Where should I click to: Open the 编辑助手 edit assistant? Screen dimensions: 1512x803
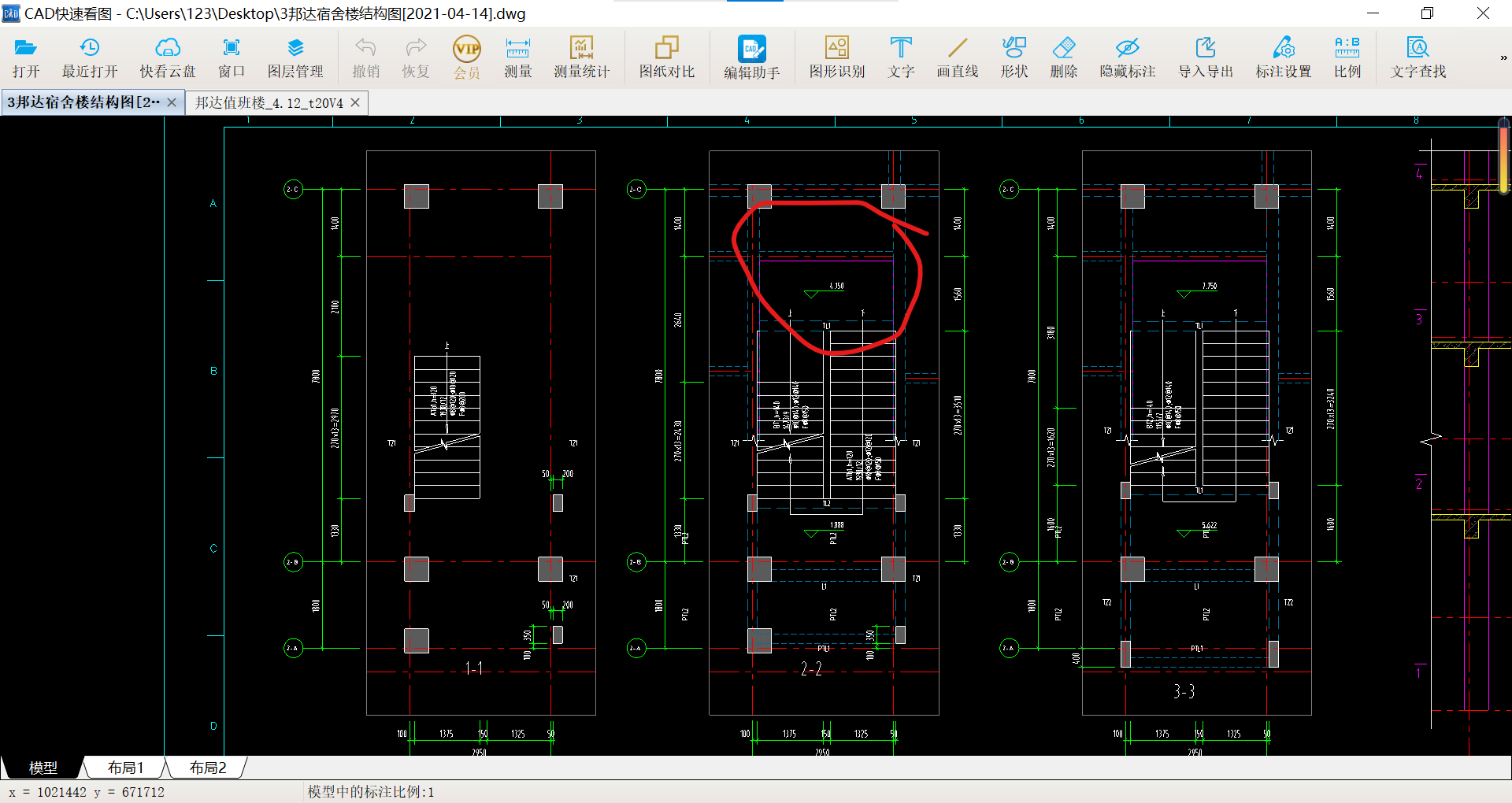[752, 58]
